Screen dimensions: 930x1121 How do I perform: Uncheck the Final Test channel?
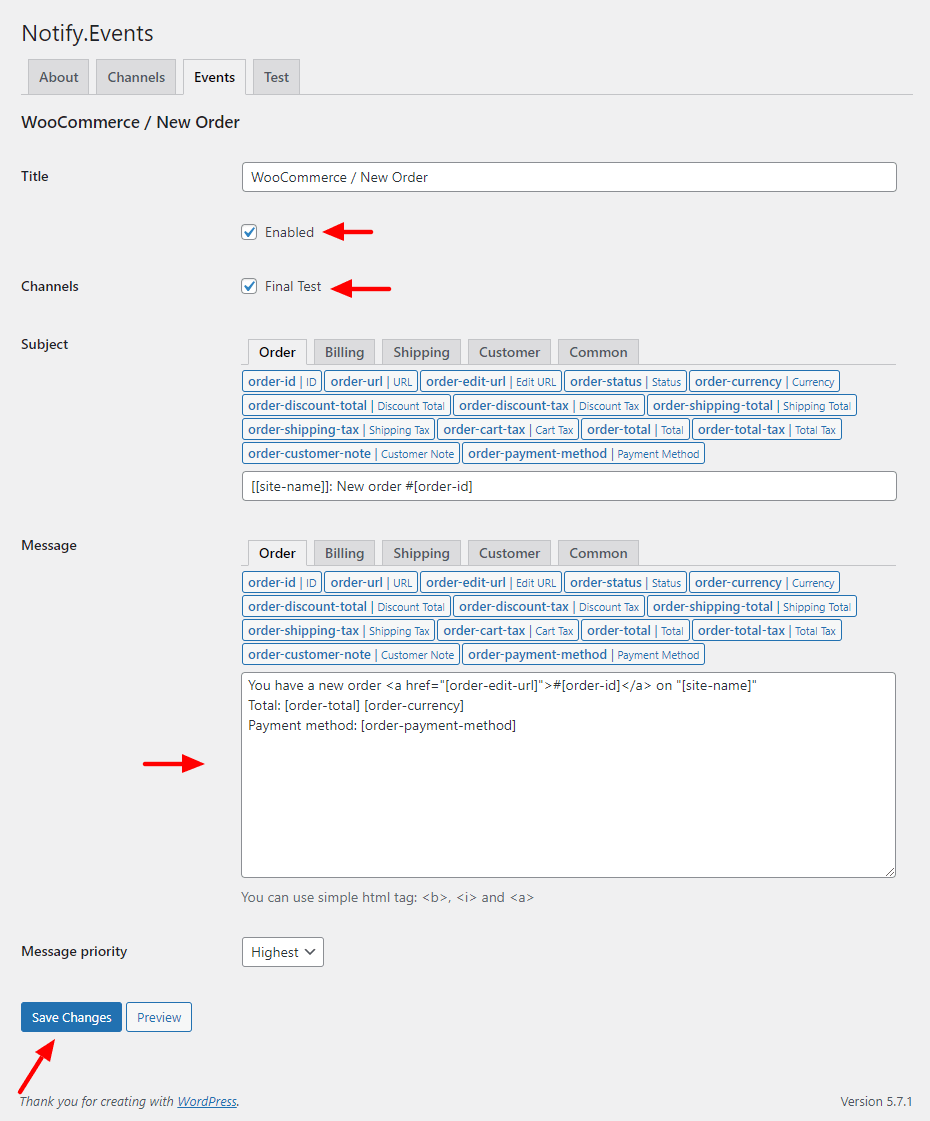point(249,287)
